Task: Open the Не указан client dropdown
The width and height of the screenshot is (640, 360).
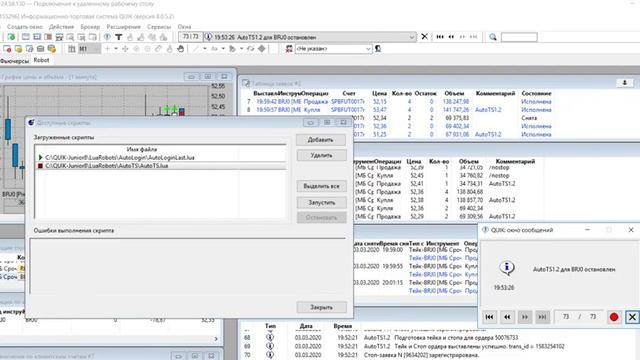Action: coord(333,49)
